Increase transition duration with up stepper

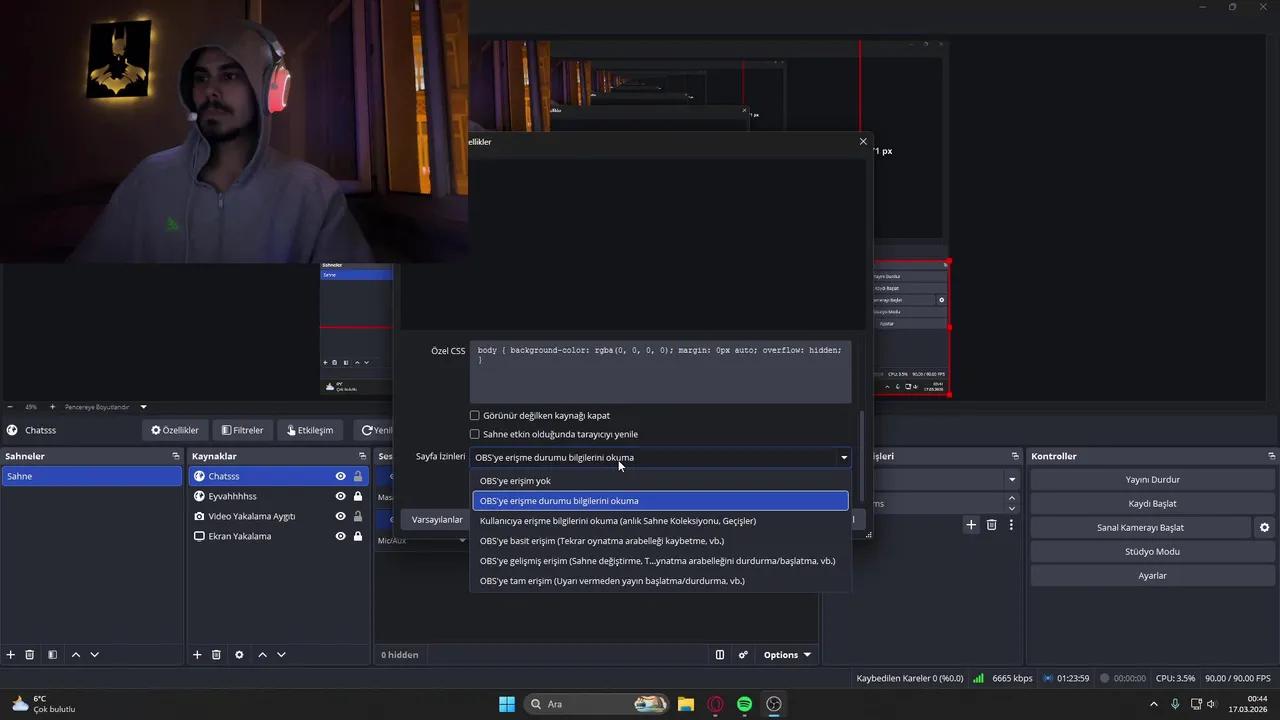(1012, 498)
